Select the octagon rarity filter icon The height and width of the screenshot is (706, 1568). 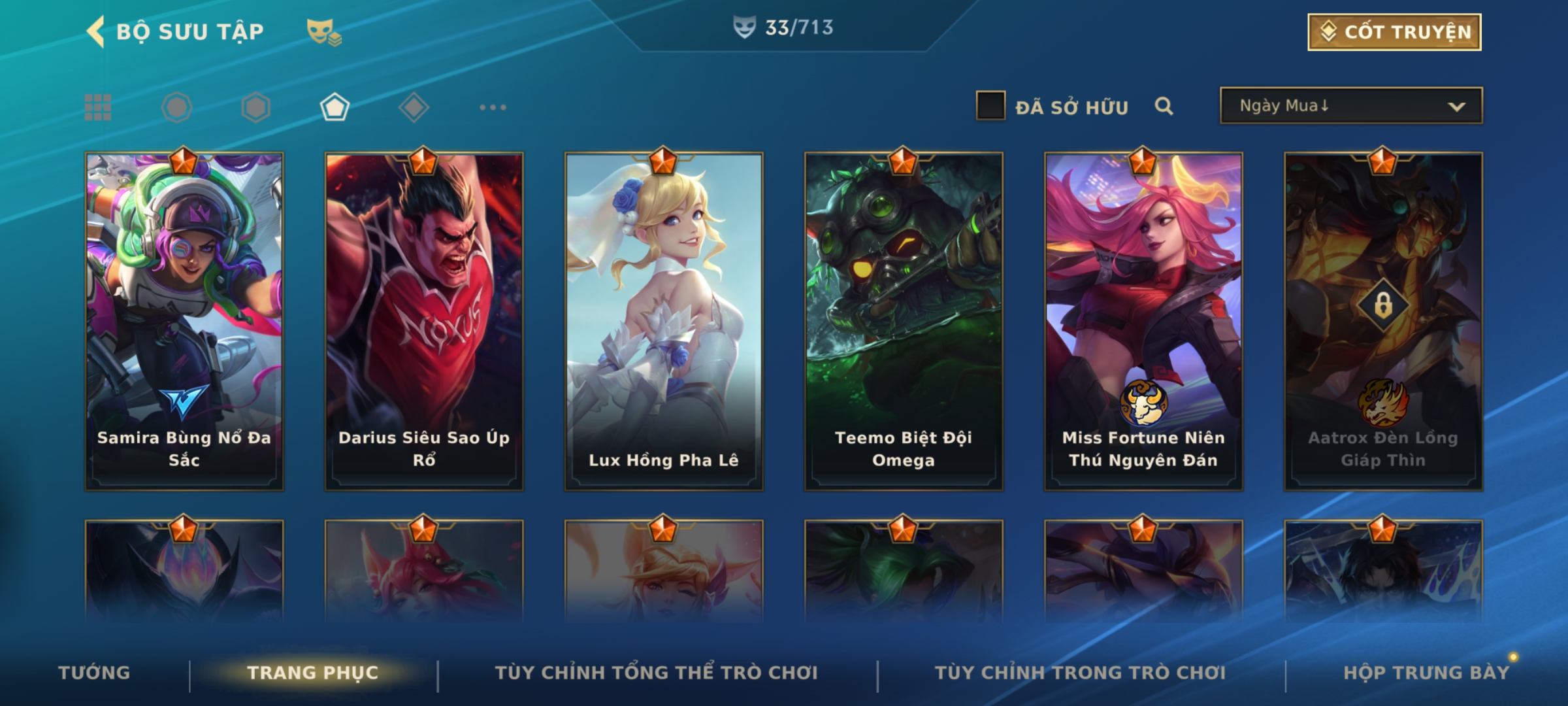(x=177, y=107)
